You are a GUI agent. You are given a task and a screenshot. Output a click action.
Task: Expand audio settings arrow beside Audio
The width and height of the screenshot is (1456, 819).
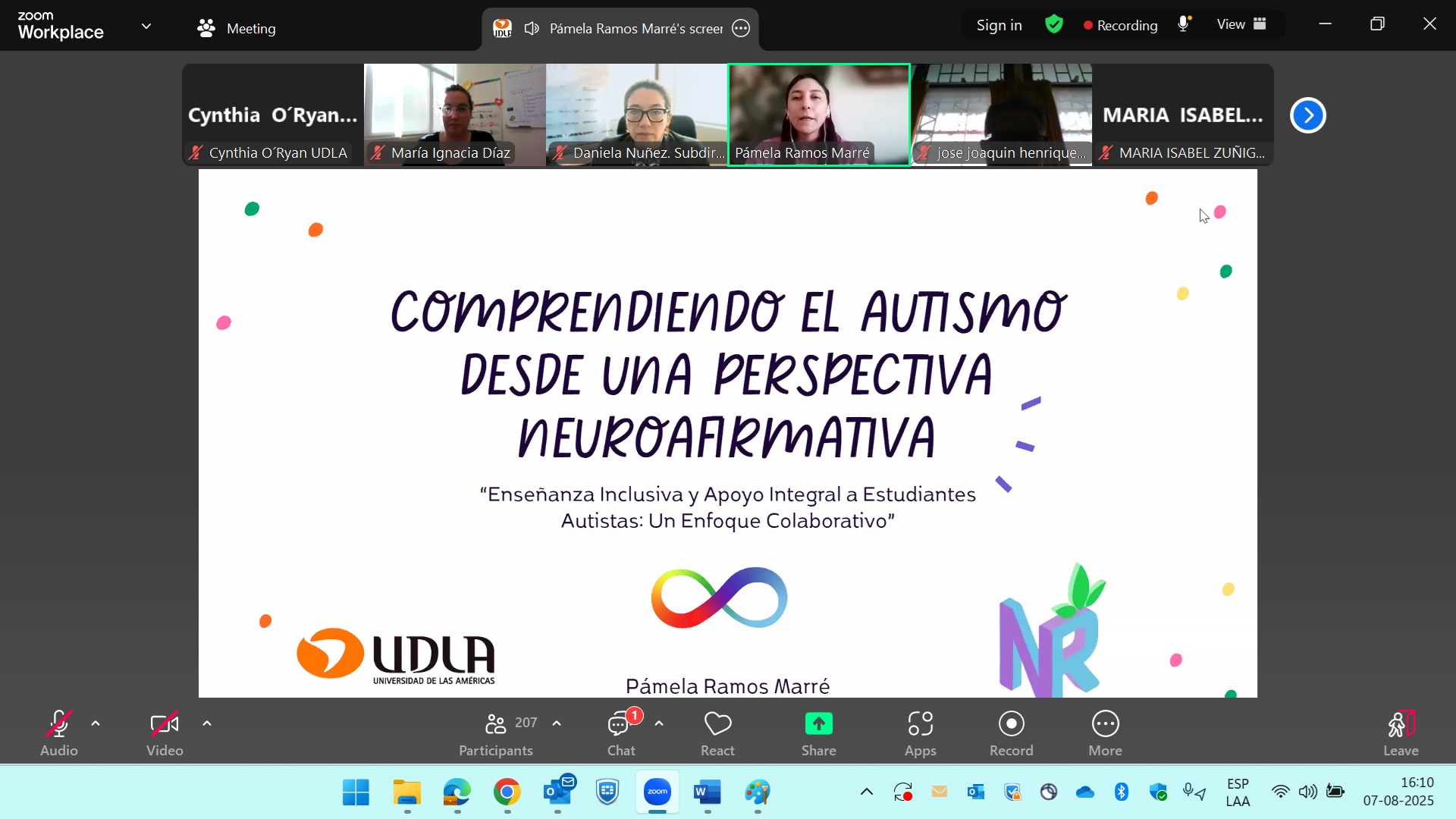point(96,723)
